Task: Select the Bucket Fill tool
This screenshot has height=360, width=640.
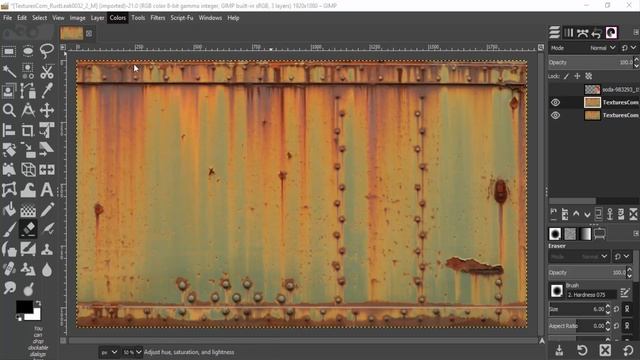Action: [x=9, y=210]
